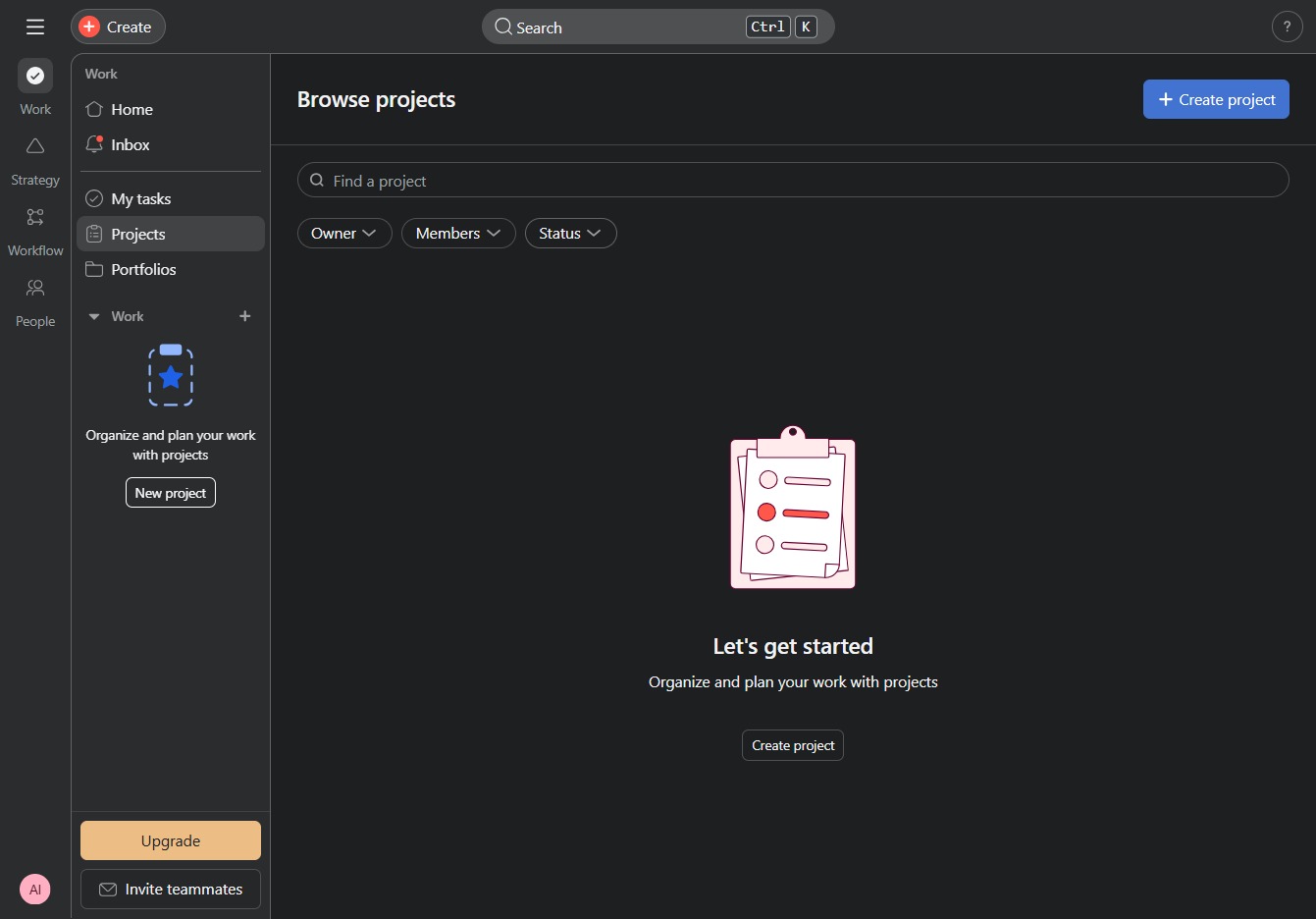The width and height of the screenshot is (1316, 919).
Task: Open the People icon in rail
Action: [x=35, y=288]
